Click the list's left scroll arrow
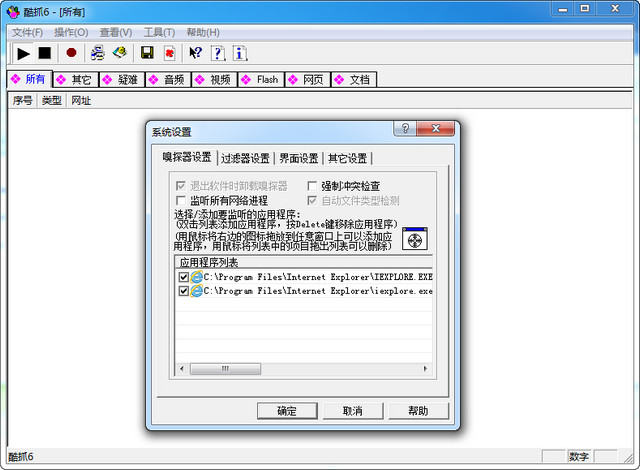This screenshot has height=470, width=640. (182, 369)
